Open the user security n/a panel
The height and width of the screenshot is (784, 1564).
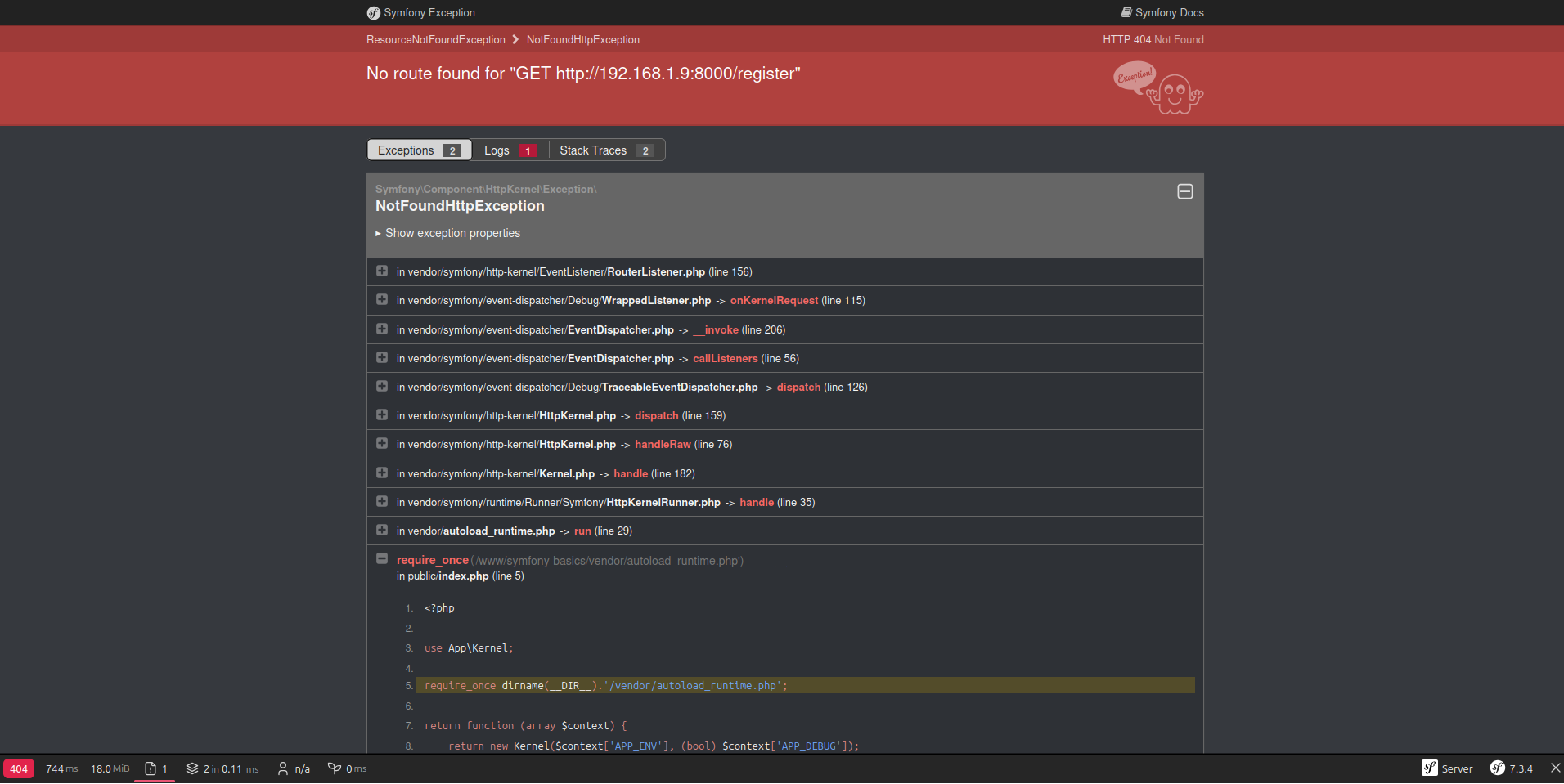point(293,768)
